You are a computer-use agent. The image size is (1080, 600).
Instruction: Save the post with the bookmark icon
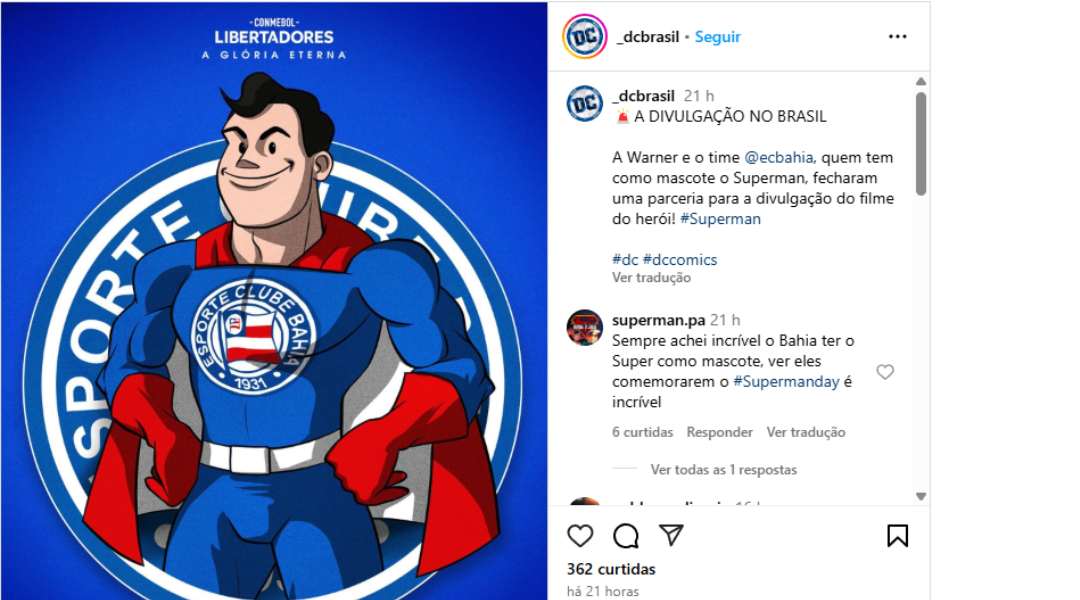[x=897, y=535]
